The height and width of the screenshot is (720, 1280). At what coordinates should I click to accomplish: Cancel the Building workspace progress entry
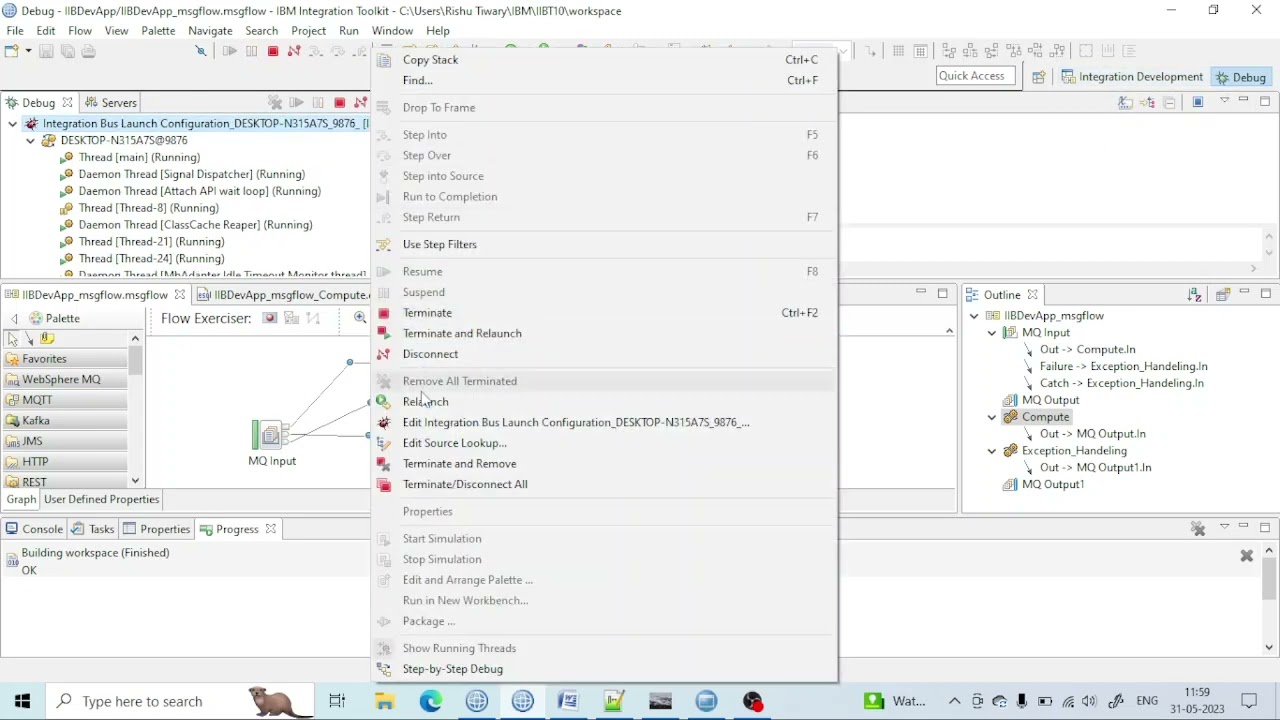(1246, 556)
